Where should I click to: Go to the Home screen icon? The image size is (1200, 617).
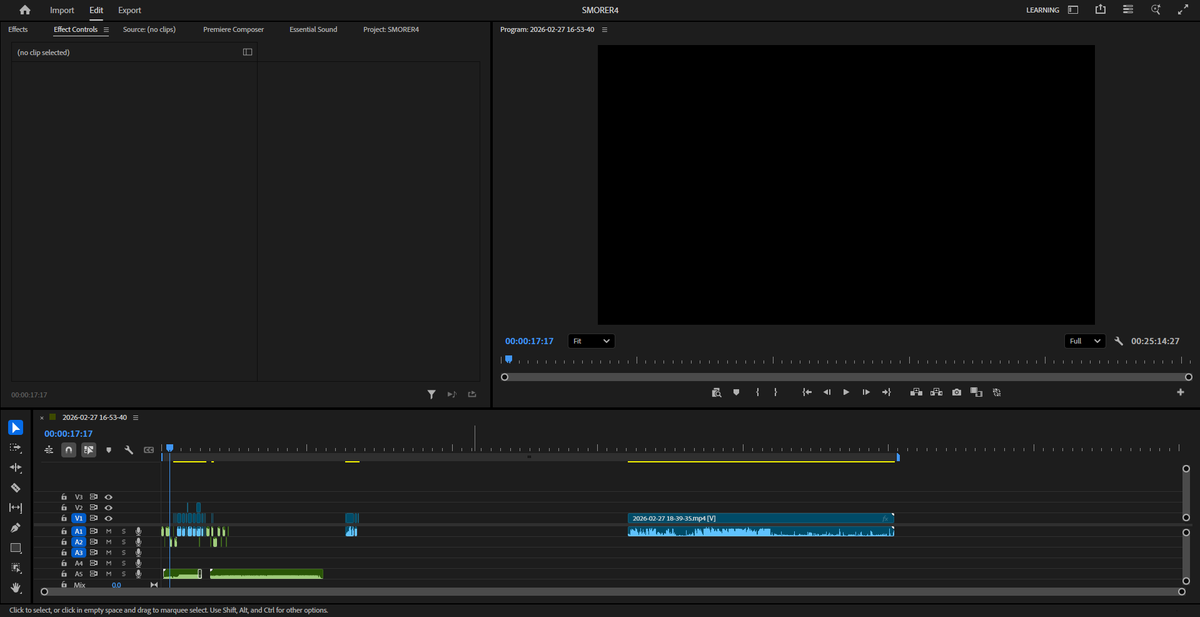pyautogui.click(x=25, y=10)
